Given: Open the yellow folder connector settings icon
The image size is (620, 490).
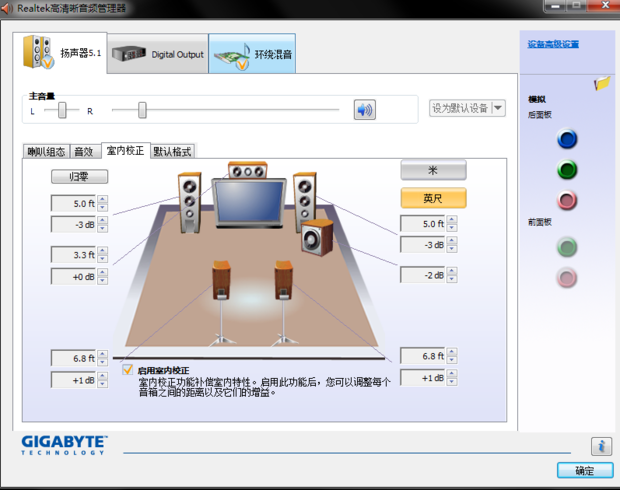Looking at the screenshot, I should pyautogui.click(x=602, y=83).
